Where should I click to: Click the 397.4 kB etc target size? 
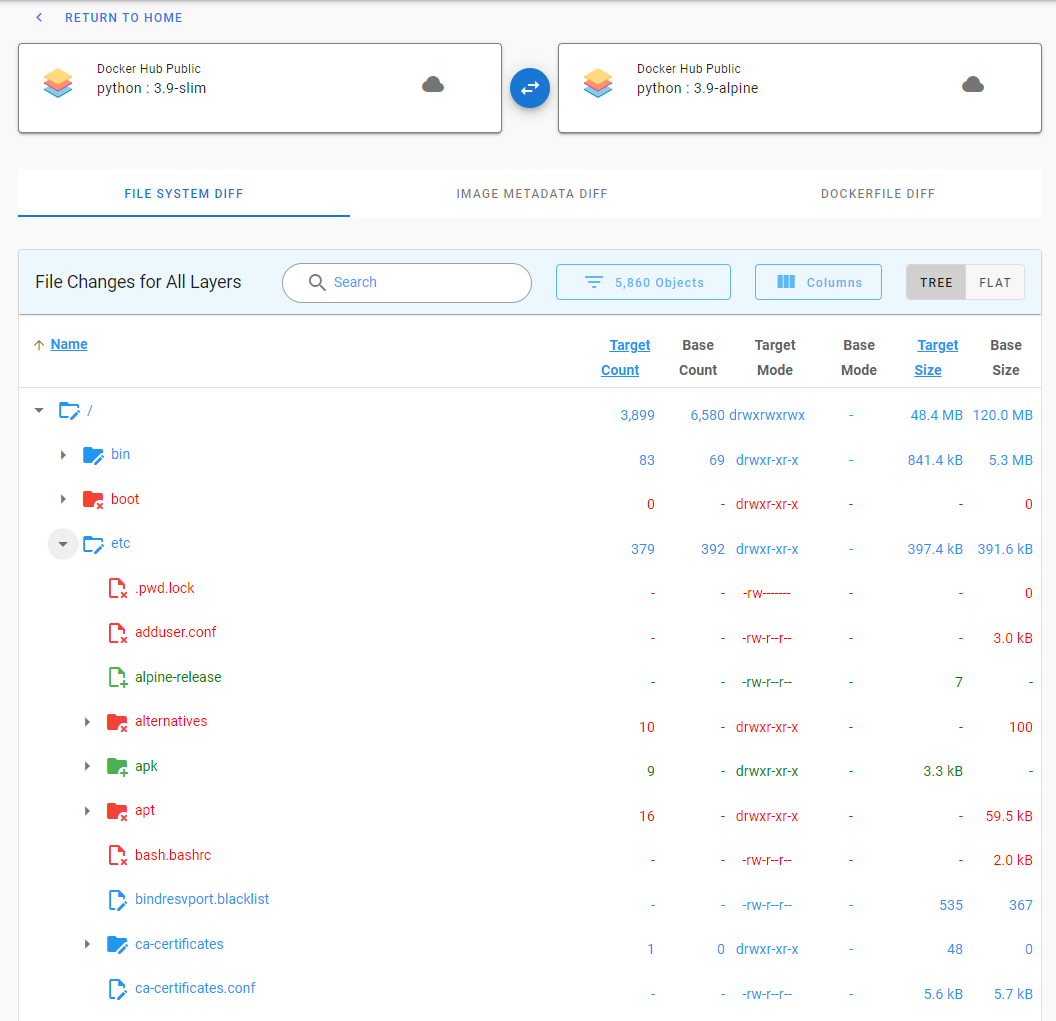coord(935,550)
